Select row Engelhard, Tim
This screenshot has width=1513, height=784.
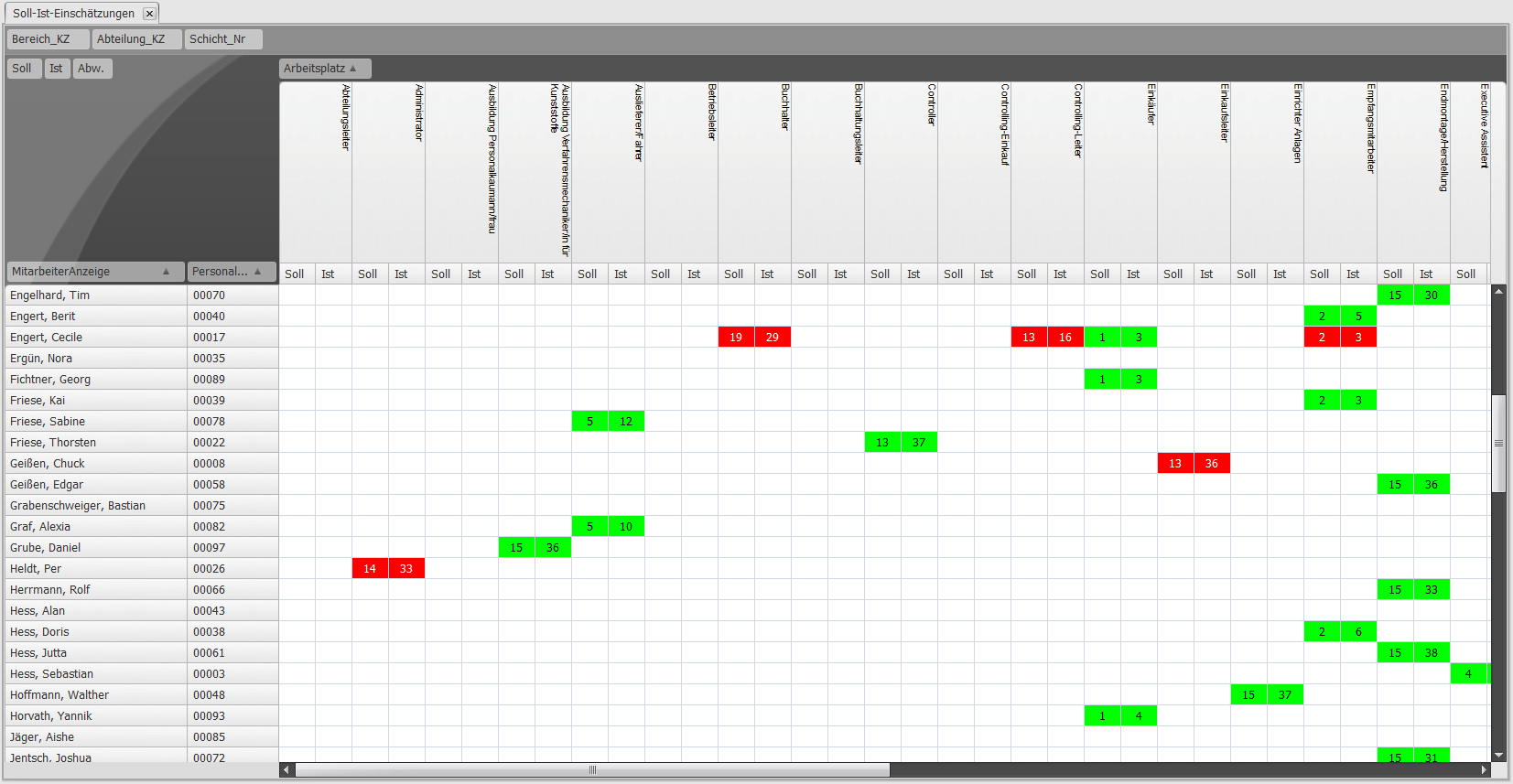(x=96, y=295)
